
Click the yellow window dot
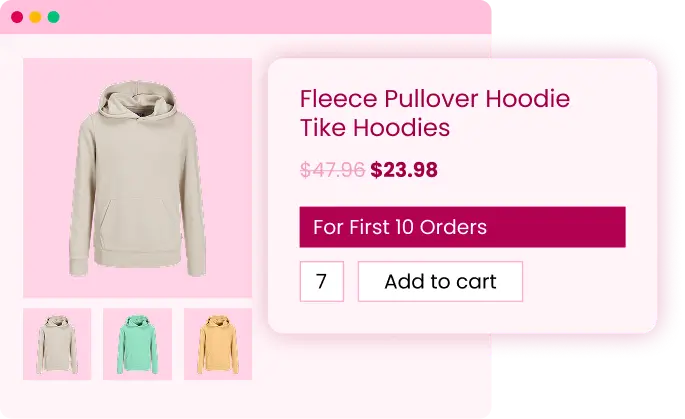(x=35, y=17)
